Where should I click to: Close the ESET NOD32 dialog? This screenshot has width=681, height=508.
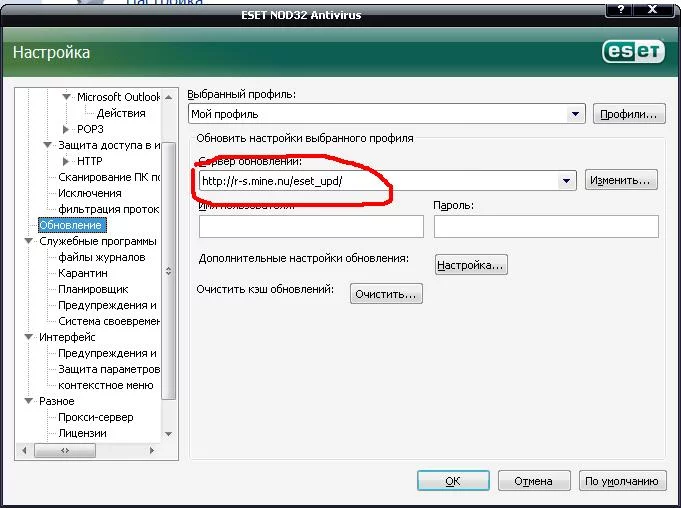coord(652,10)
